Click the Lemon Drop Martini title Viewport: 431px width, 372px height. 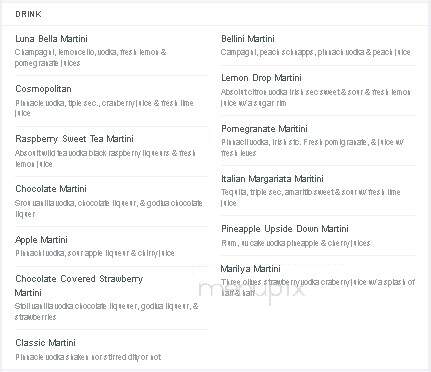click(x=261, y=78)
